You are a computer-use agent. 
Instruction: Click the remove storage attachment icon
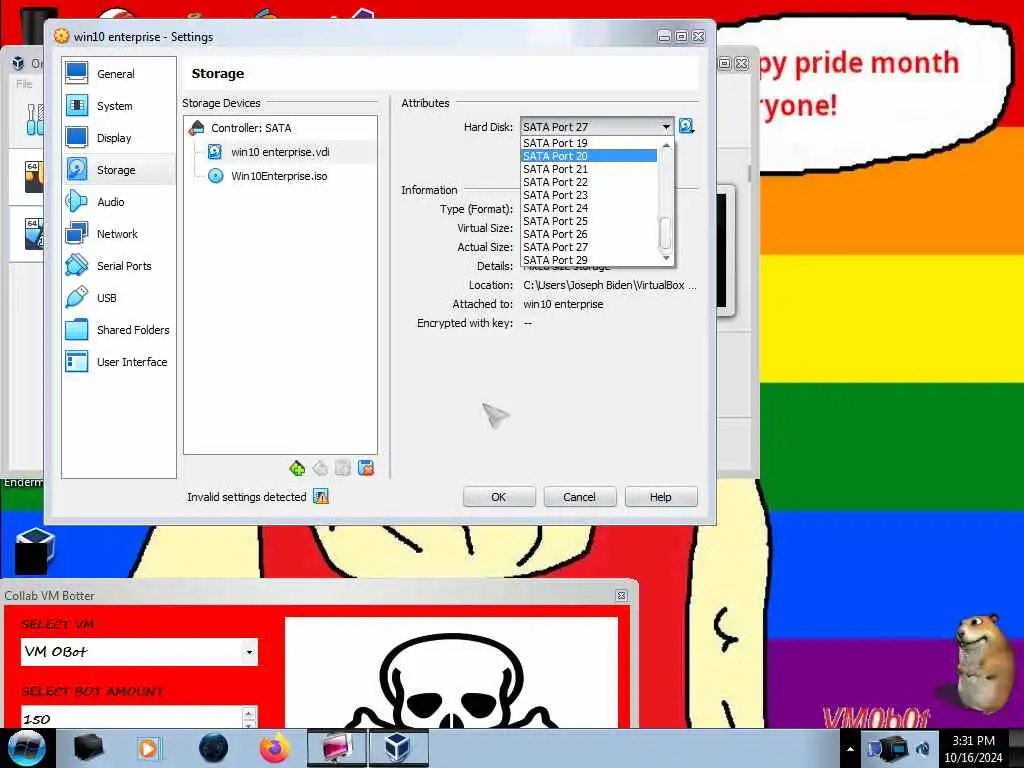click(366, 468)
